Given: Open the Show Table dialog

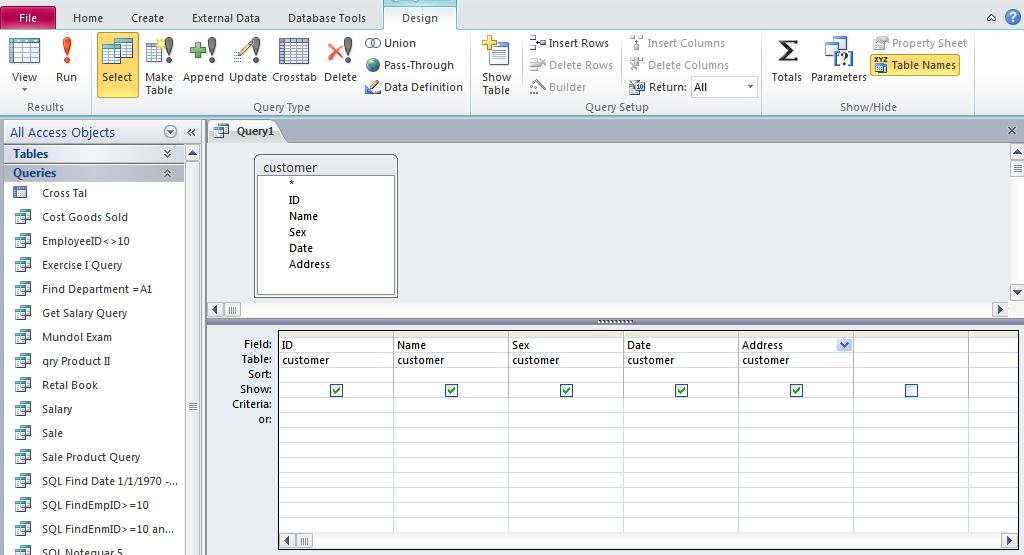Looking at the screenshot, I should tap(496, 65).
